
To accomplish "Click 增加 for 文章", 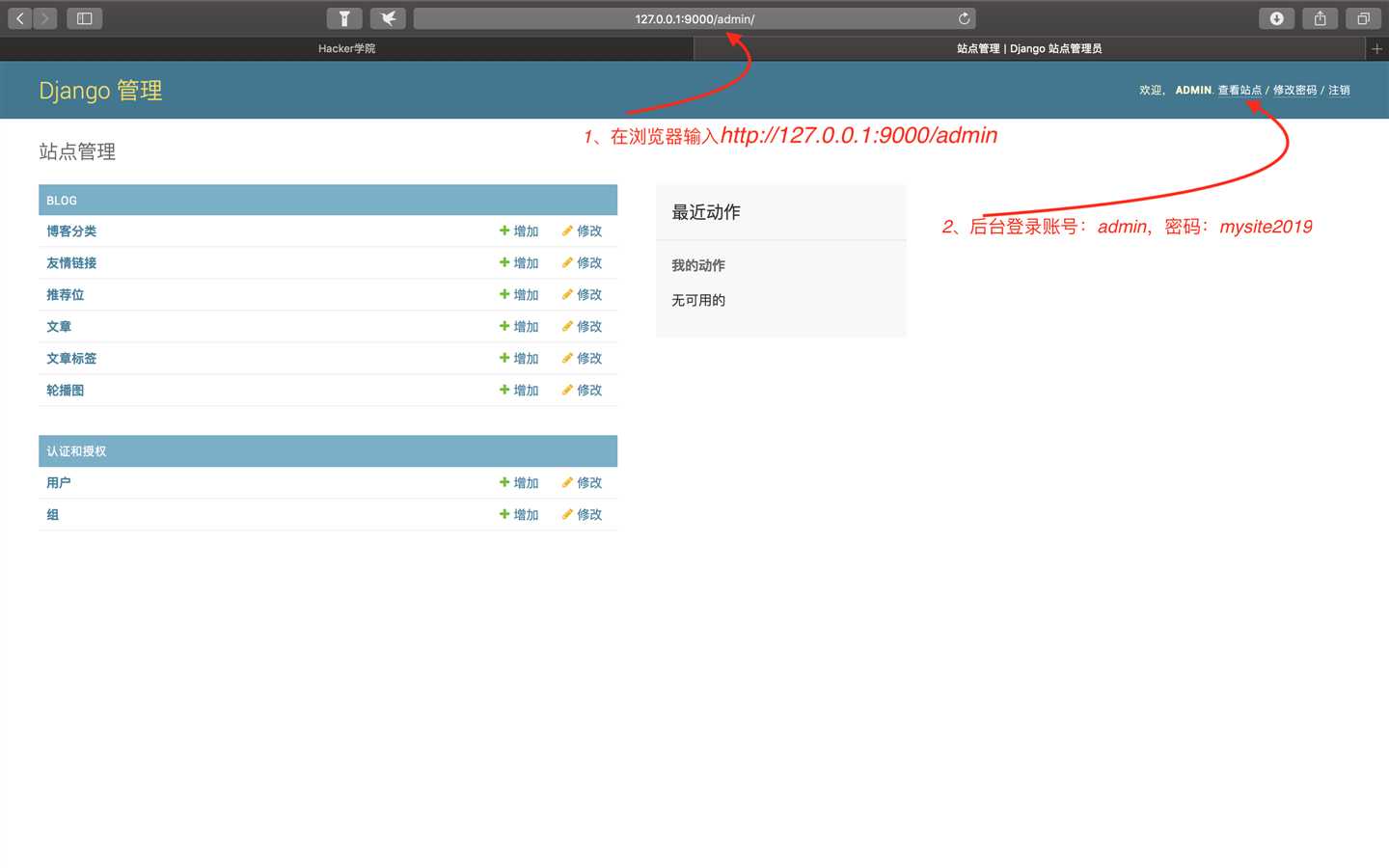I will (519, 327).
